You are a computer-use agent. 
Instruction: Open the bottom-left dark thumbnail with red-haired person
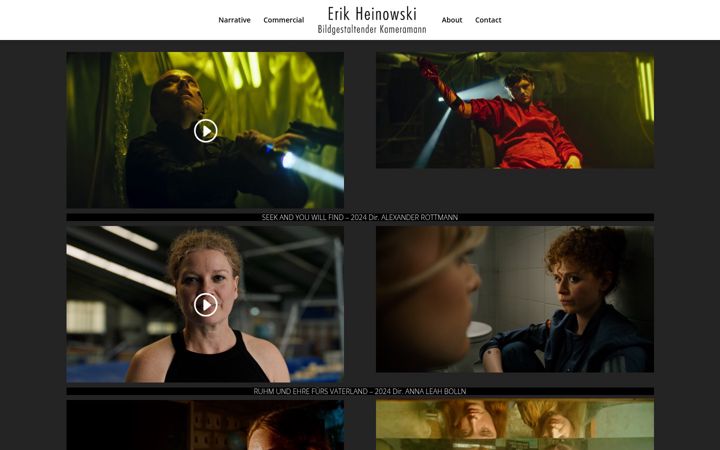tap(205, 425)
